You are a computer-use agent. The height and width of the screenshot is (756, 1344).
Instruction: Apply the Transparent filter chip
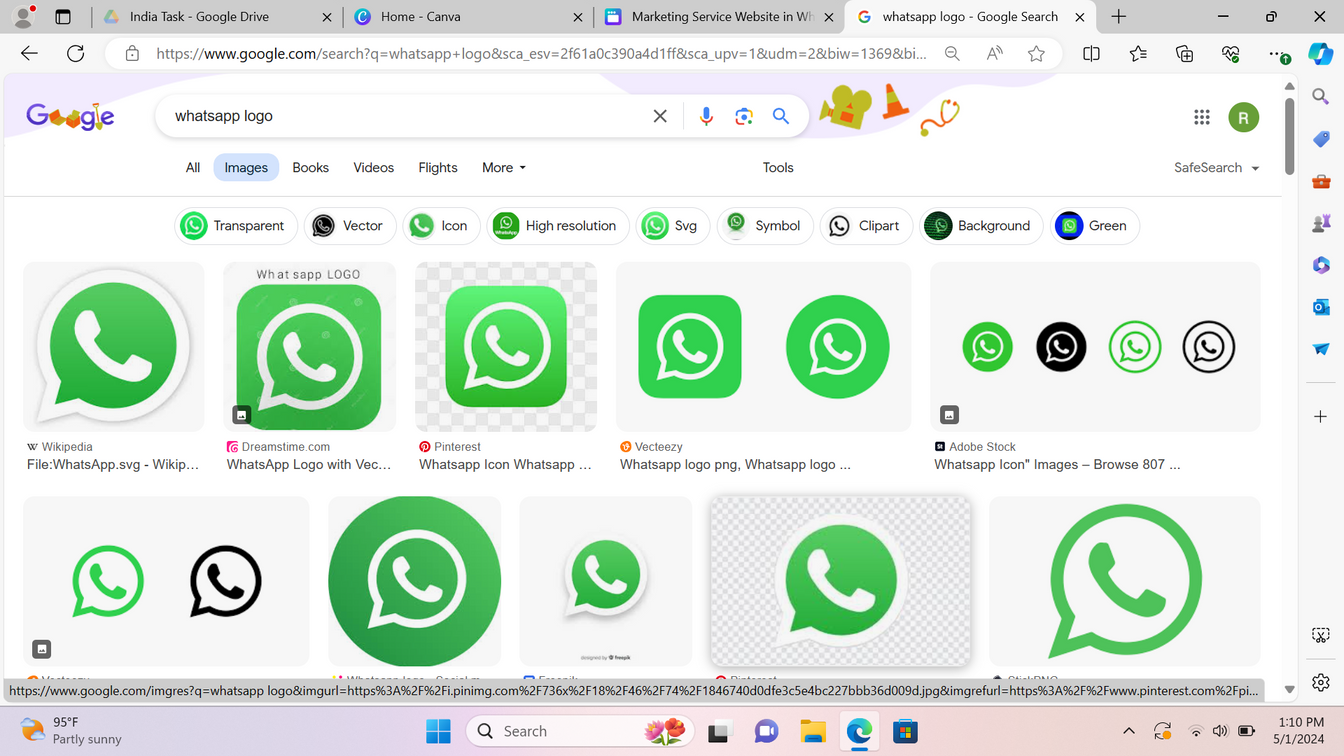235,226
